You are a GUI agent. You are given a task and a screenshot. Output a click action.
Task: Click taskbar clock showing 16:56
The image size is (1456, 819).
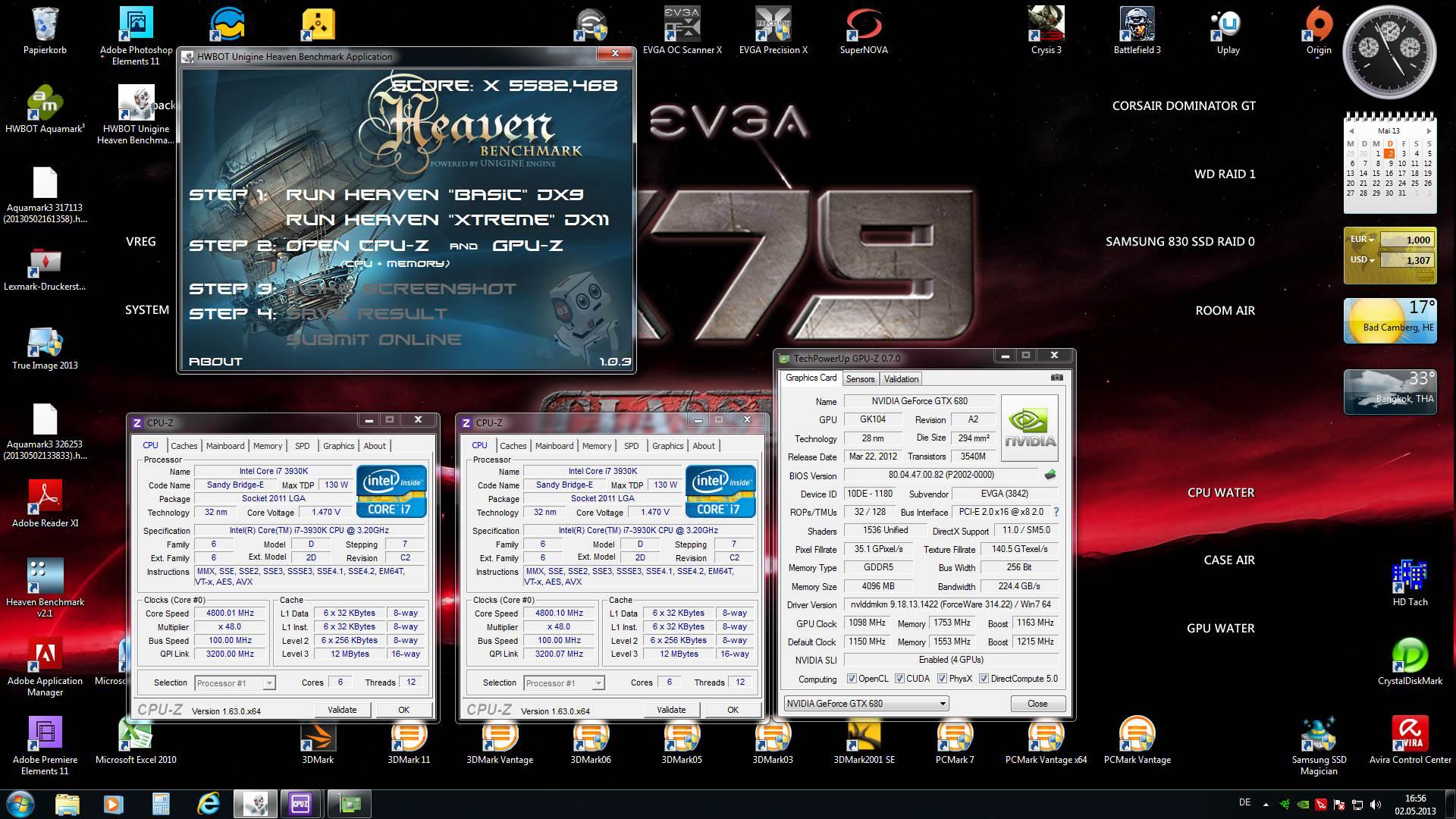point(1415,804)
